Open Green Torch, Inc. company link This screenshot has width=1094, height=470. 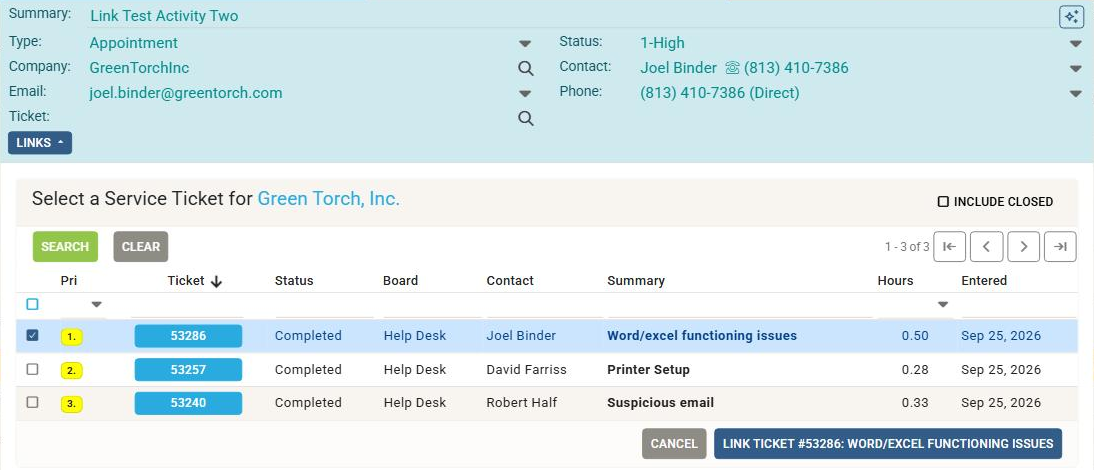329,199
